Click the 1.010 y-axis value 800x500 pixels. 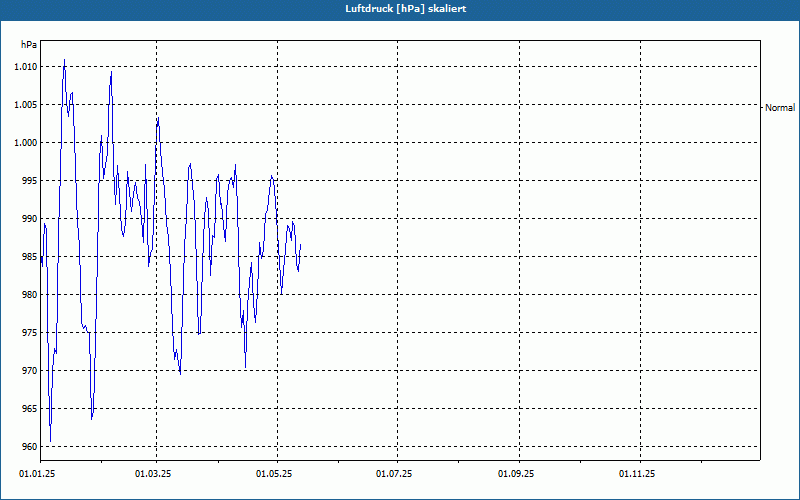(x=26, y=67)
